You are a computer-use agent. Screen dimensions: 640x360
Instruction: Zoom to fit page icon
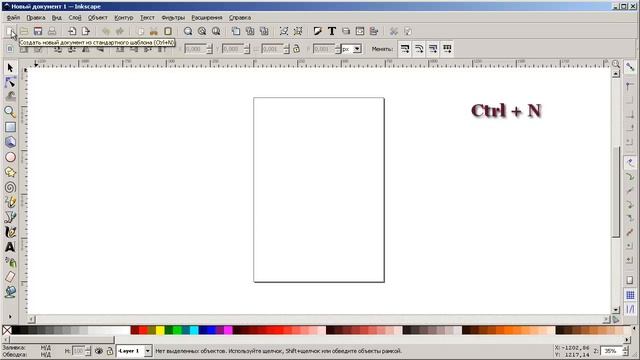[x=216, y=31]
